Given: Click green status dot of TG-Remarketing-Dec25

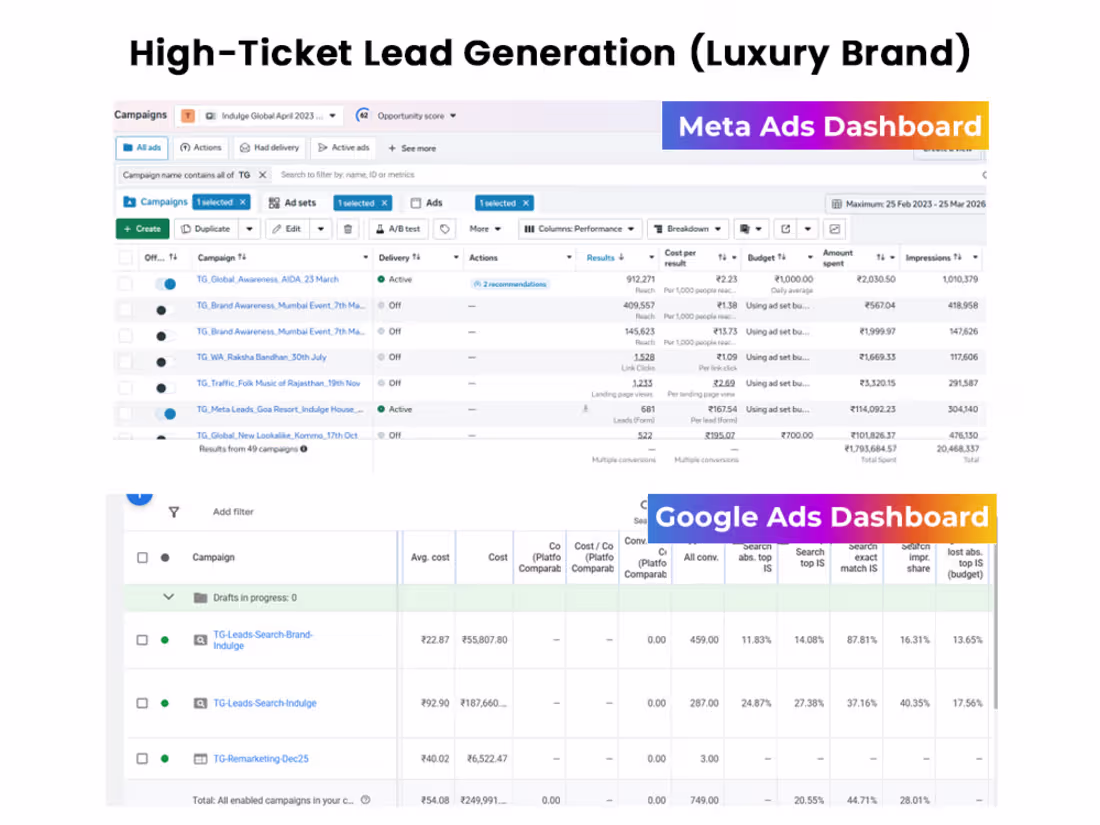Looking at the screenshot, I should [165, 758].
